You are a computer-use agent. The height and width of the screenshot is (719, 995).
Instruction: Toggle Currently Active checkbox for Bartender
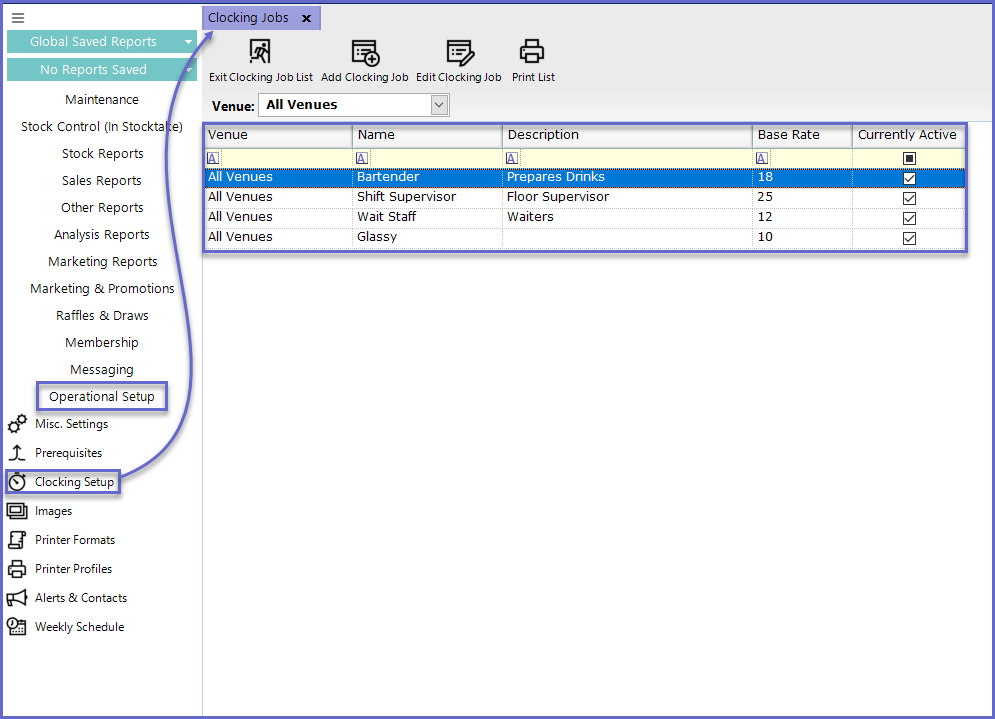909,178
